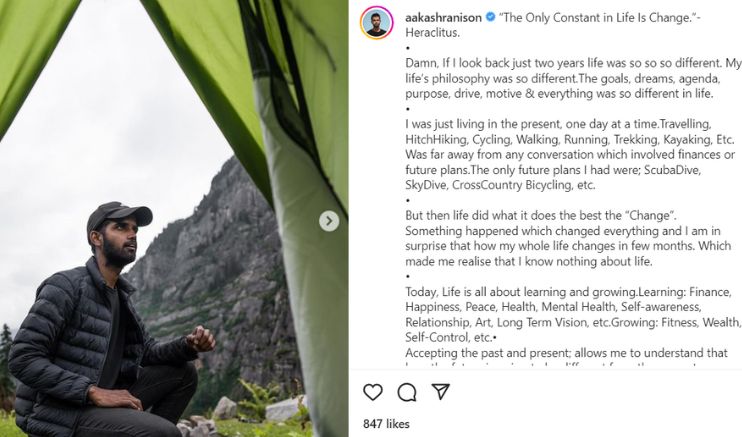Advance to next photo with arrow
The height and width of the screenshot is (437, 742).
pos(329,221)
